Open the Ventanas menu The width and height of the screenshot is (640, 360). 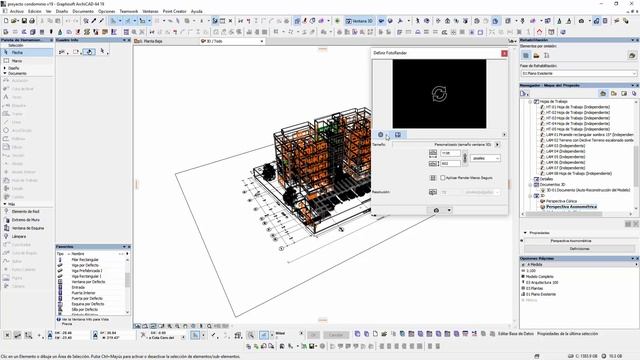pyautogui.click(x=150, y=11)
